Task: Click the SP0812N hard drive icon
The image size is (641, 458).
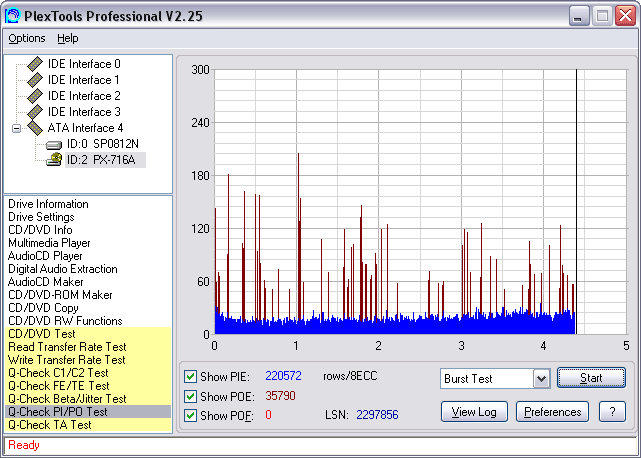Action: (x=54, y=144)
